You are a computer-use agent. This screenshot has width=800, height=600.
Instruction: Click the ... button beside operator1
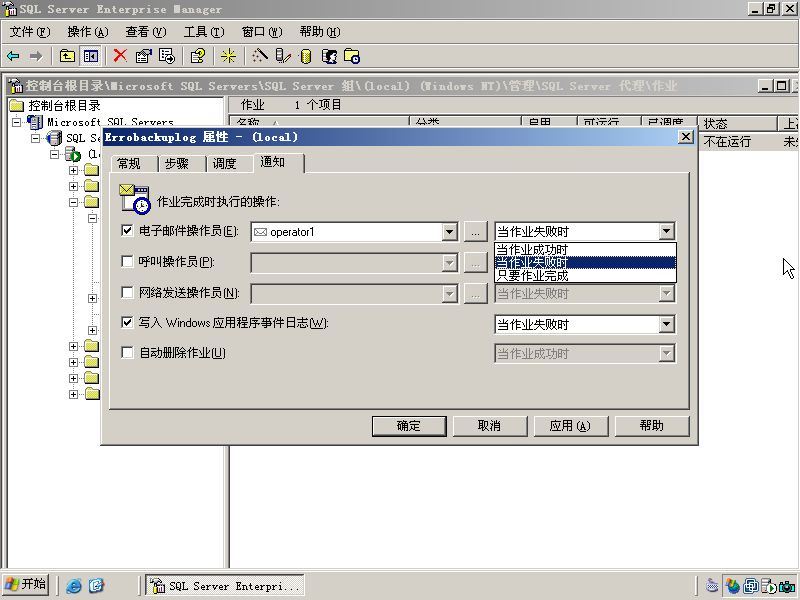pyautogui.click(x=475, y=232)
